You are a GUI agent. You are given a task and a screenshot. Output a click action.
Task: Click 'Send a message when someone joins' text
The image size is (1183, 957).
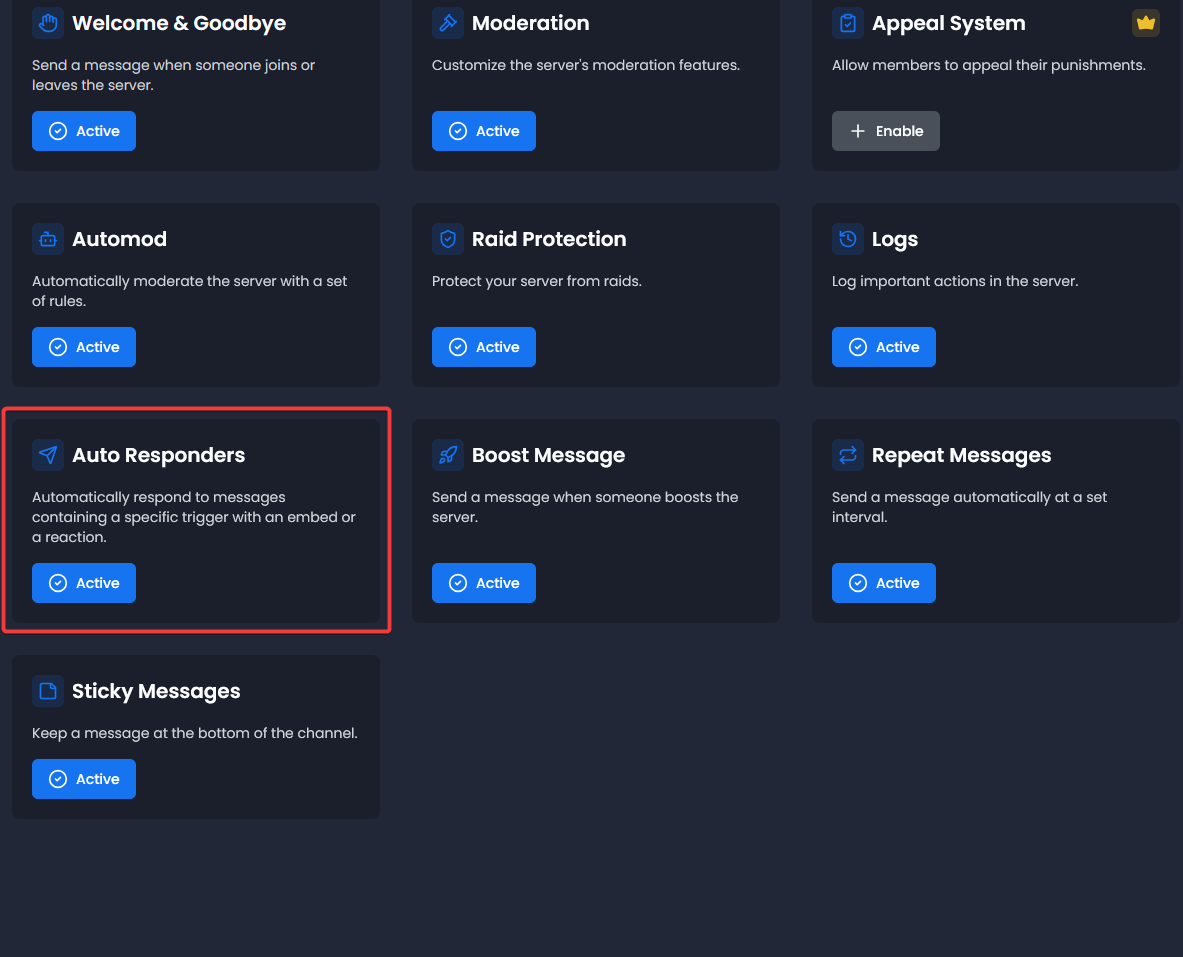click(x=174, y=75)
